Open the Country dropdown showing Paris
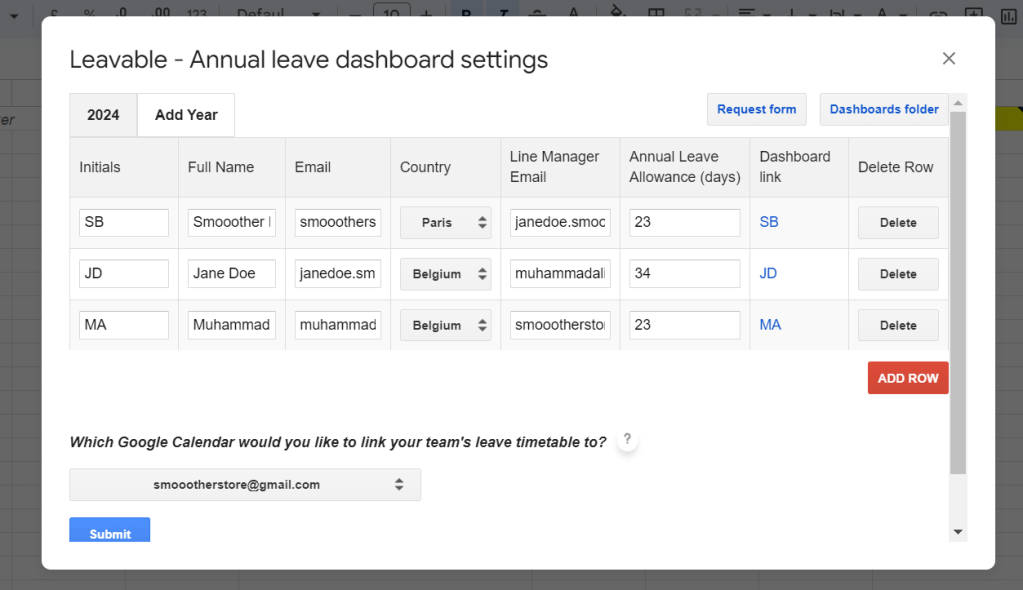The image size is (1023, 590). 445,223
